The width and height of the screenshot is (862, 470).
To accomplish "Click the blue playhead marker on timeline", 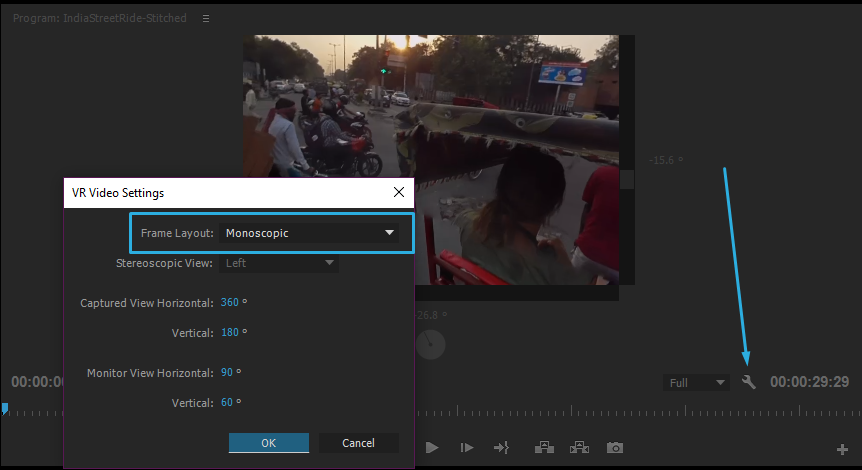I will tap(4, 408).
